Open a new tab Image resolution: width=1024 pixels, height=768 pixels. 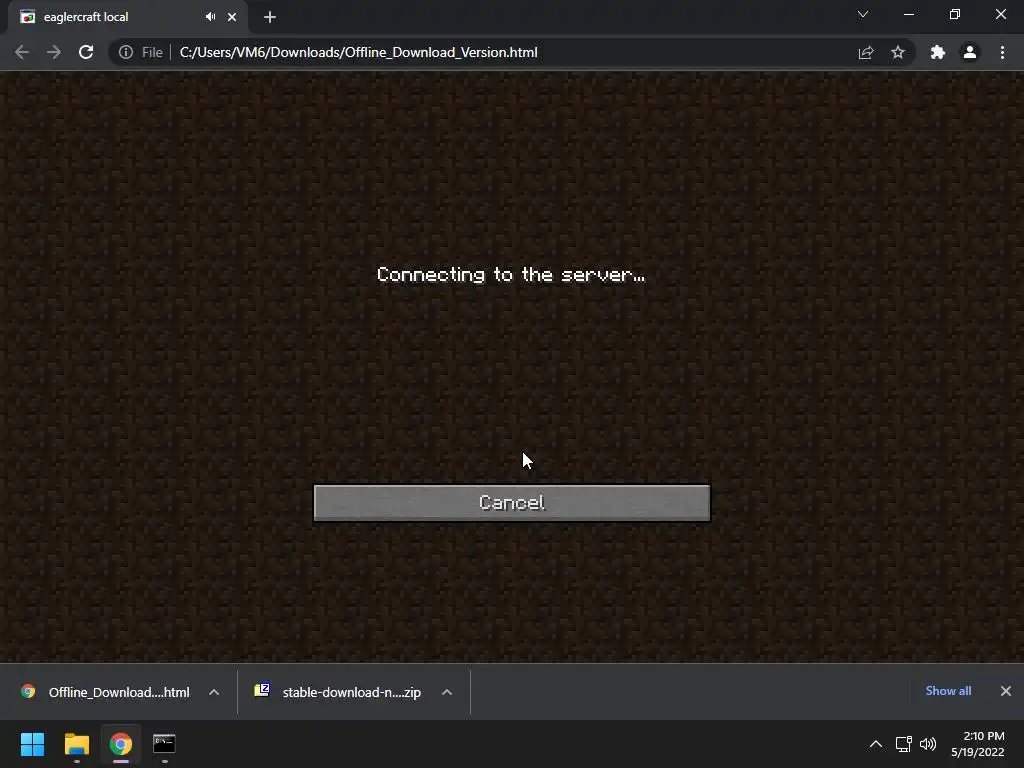click(270, 17)
